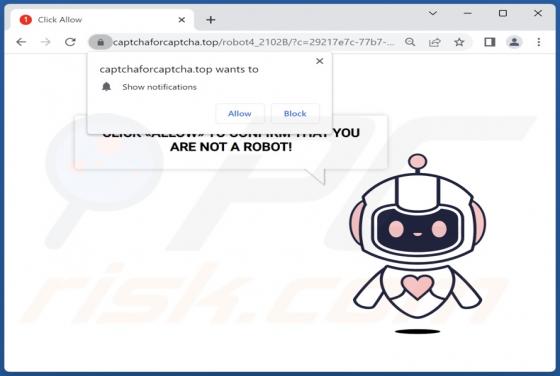
Task: Open site info via the lock icon
Action: pos(100,42)
